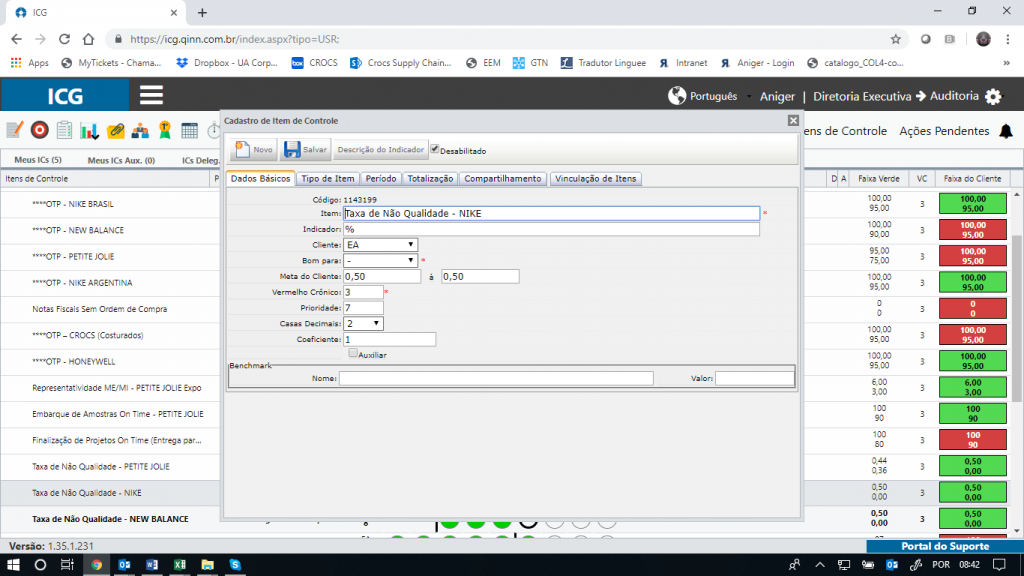Open the Bom para dropdown

pos(380,261)
